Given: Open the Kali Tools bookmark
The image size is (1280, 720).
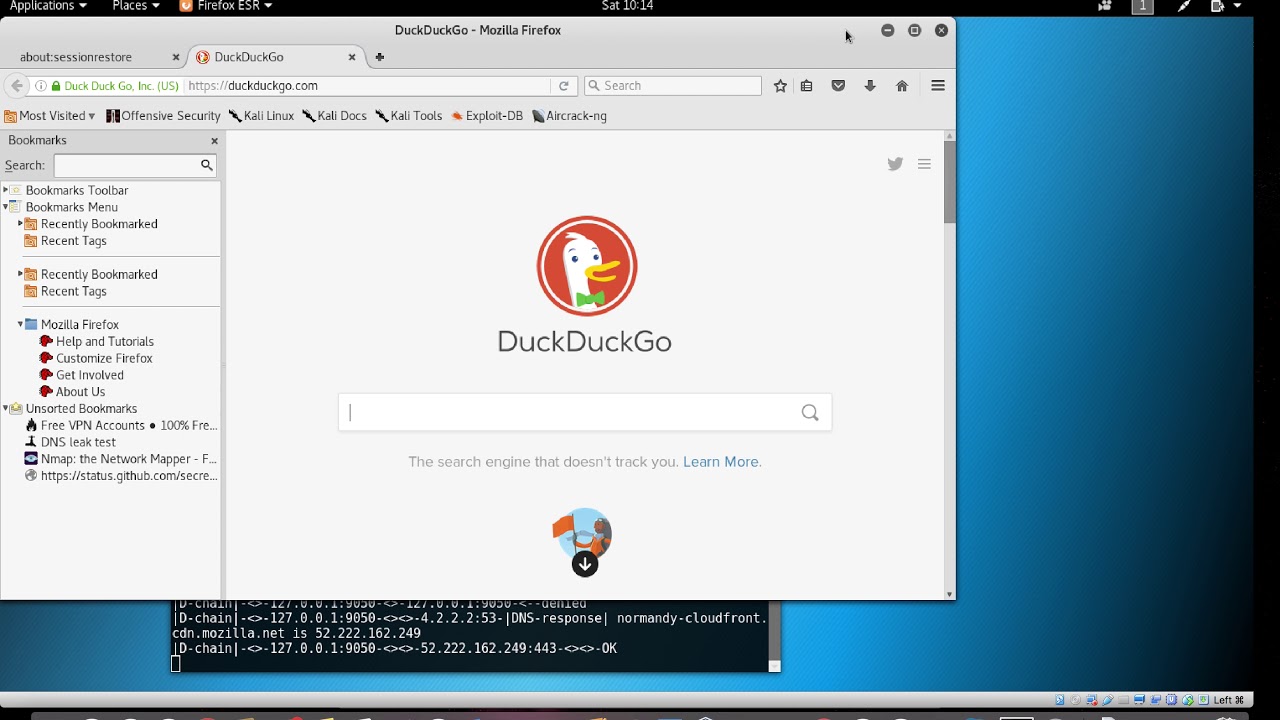Looking at the screenshot, I should [409, 116].
